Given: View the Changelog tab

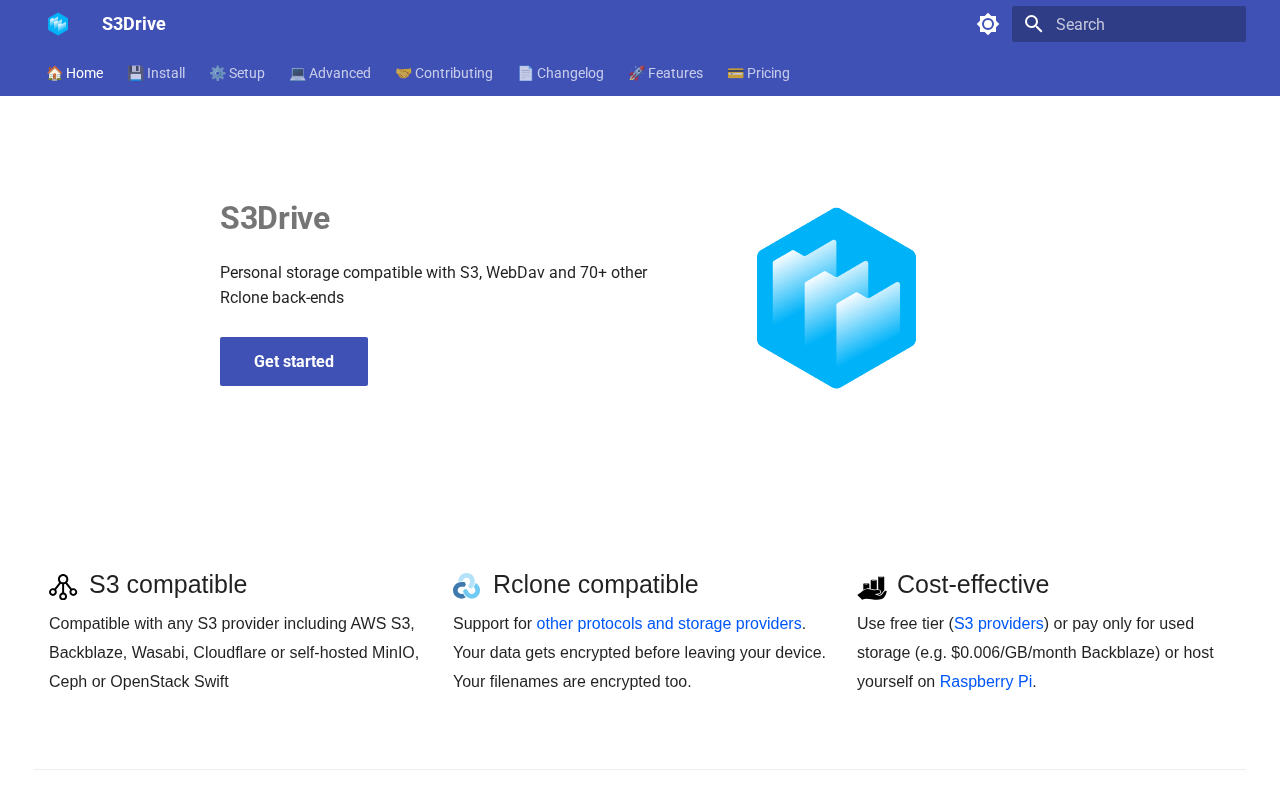Looking at the screenshot, I should click(561, 73).
